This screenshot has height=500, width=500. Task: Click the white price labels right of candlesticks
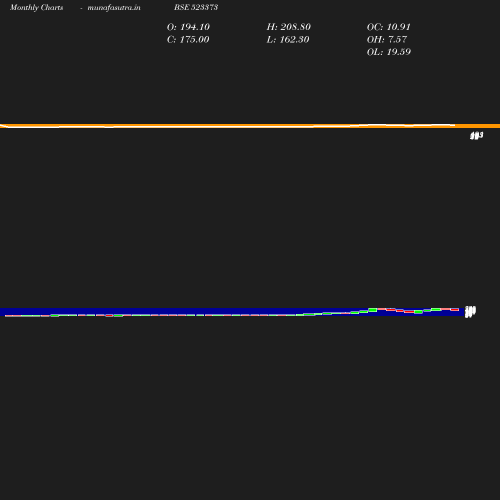click(x=470, y=312)
